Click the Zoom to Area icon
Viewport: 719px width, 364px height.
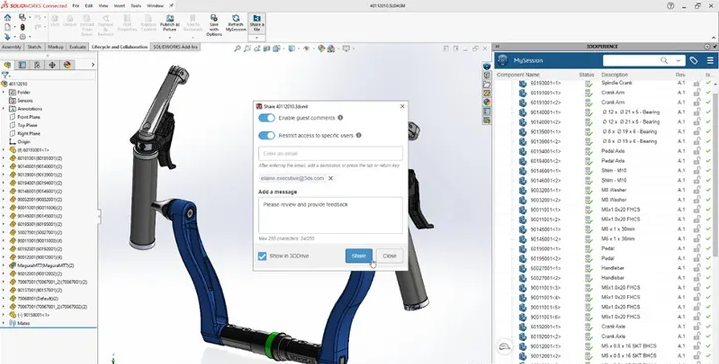[248, 49]
